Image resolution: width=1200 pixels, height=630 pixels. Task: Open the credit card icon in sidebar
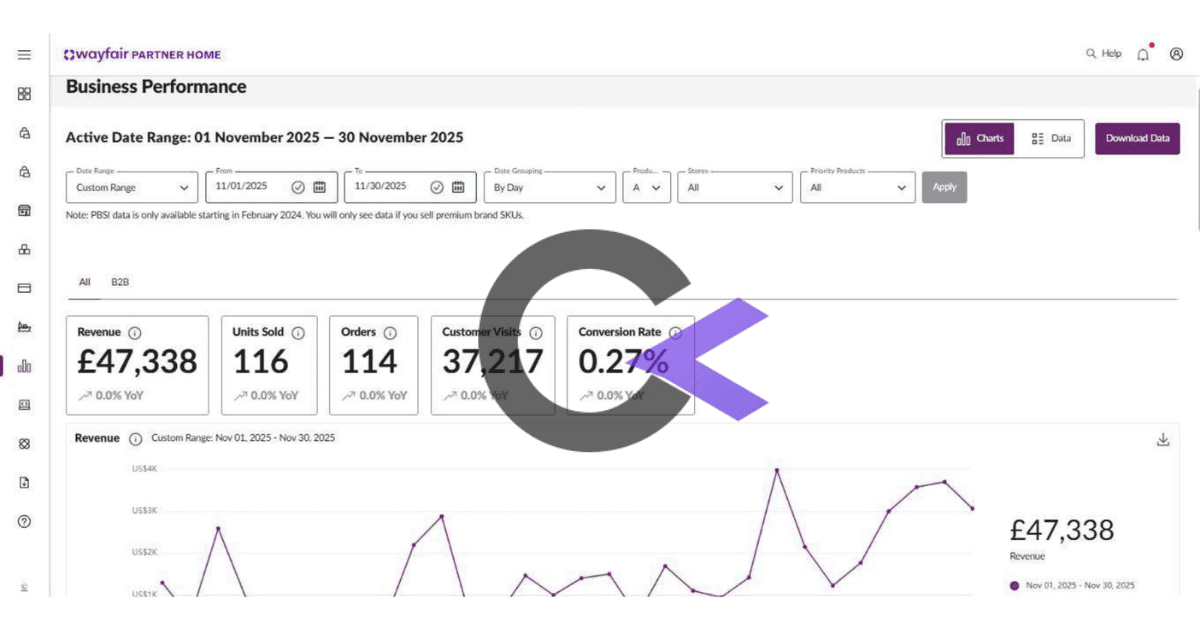pyautogui.click(x=24, y=288)
